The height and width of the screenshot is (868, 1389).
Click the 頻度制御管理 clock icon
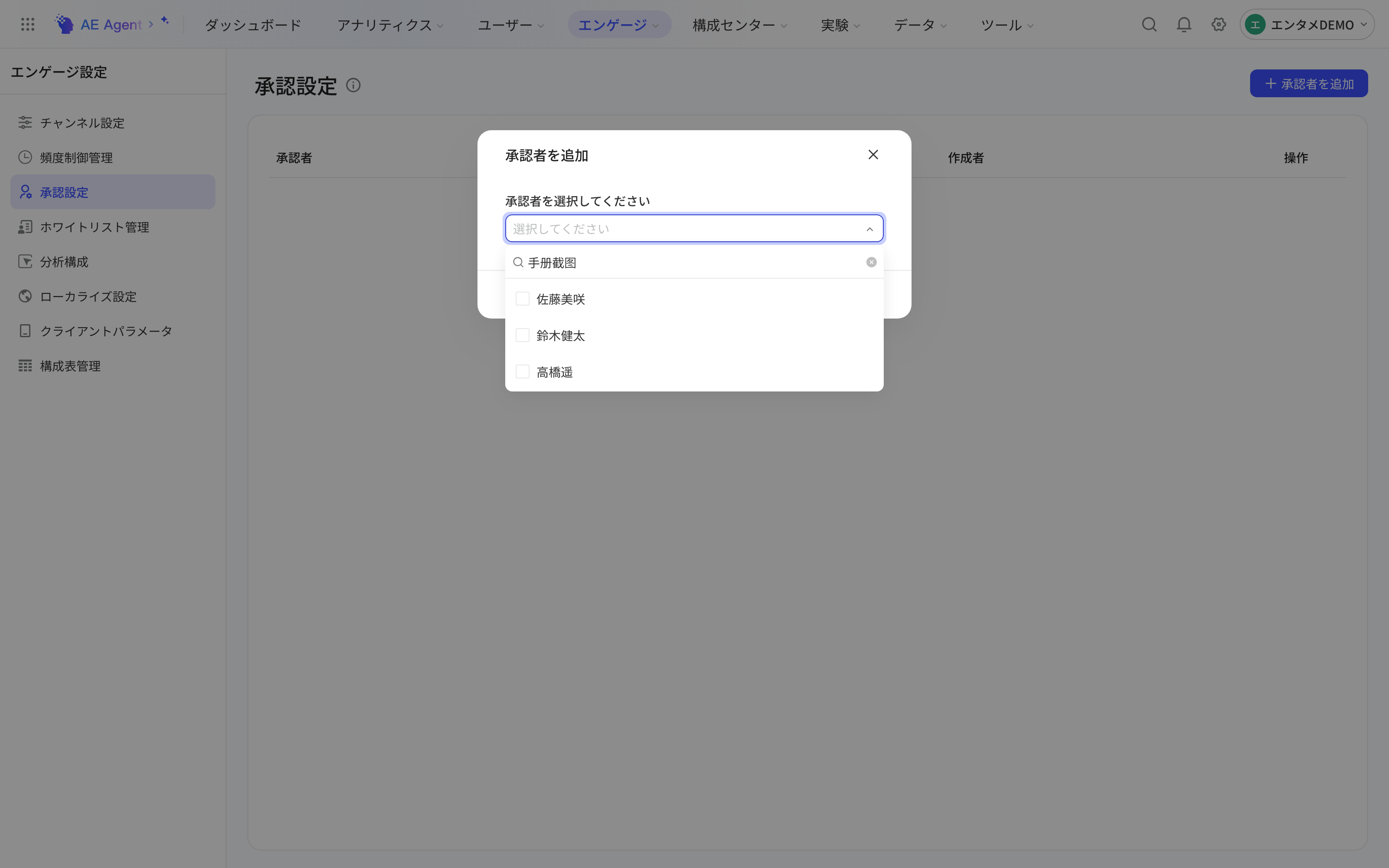[x=25, y=157]
